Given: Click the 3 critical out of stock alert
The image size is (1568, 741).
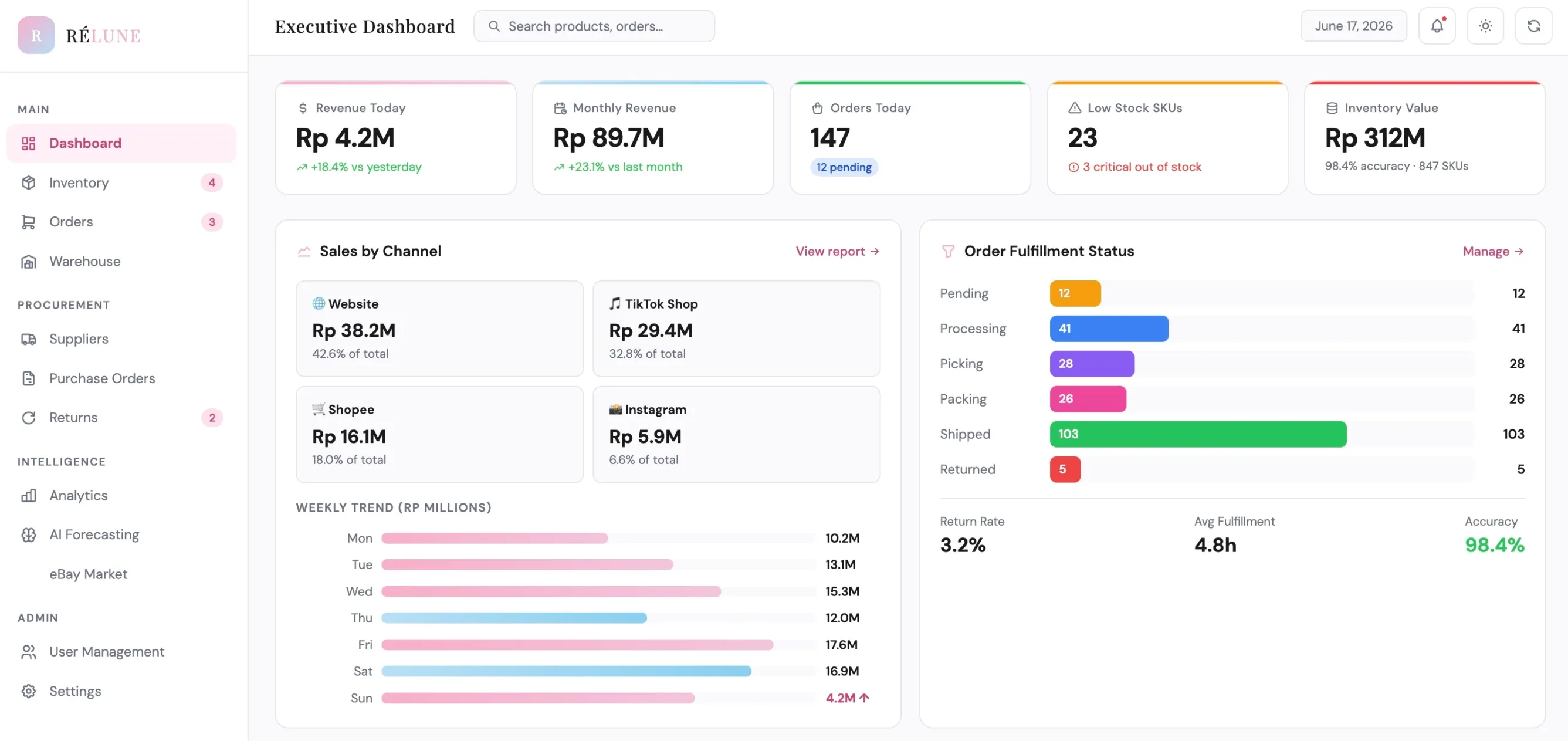Looking at the screenshot, I should pos(1134,167).
